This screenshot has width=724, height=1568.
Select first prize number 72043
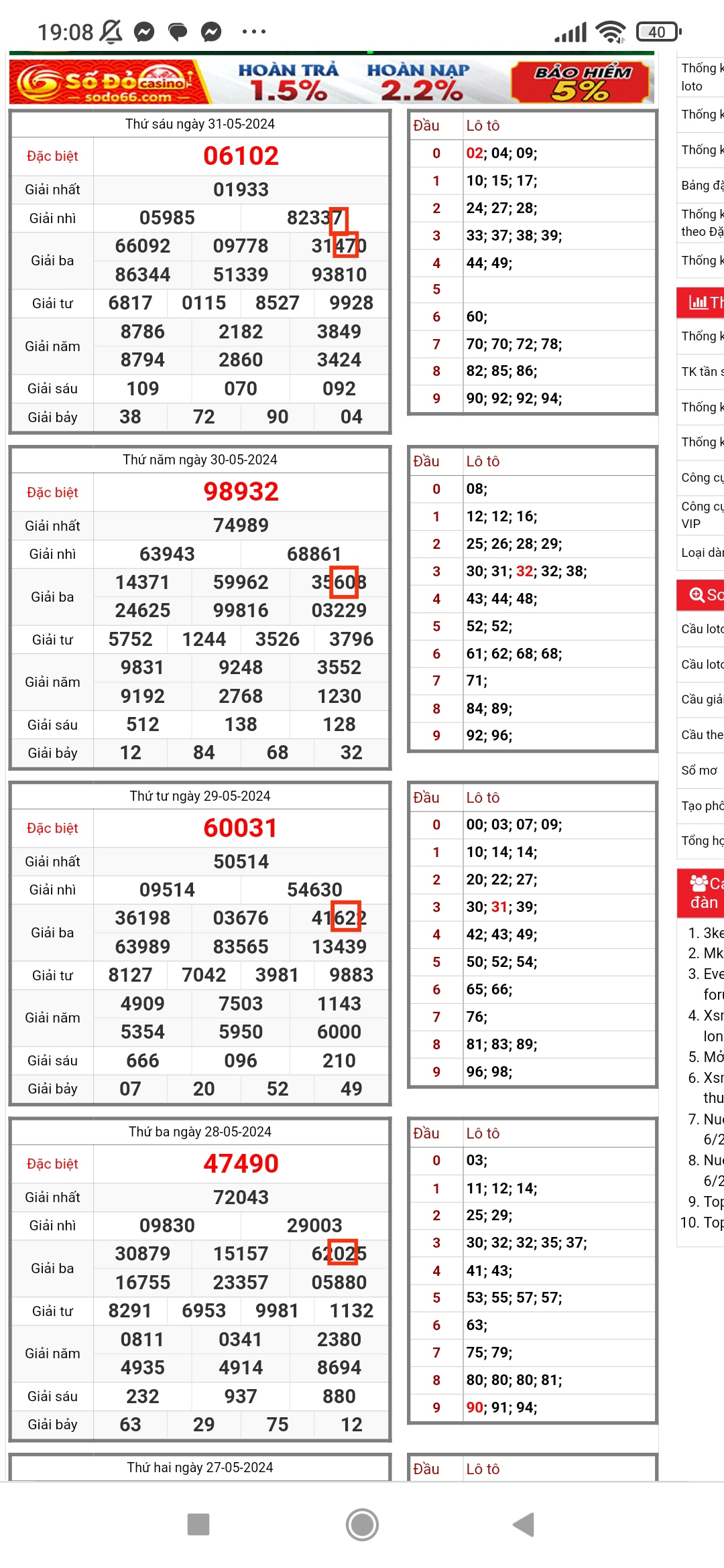coord(241,1197)
